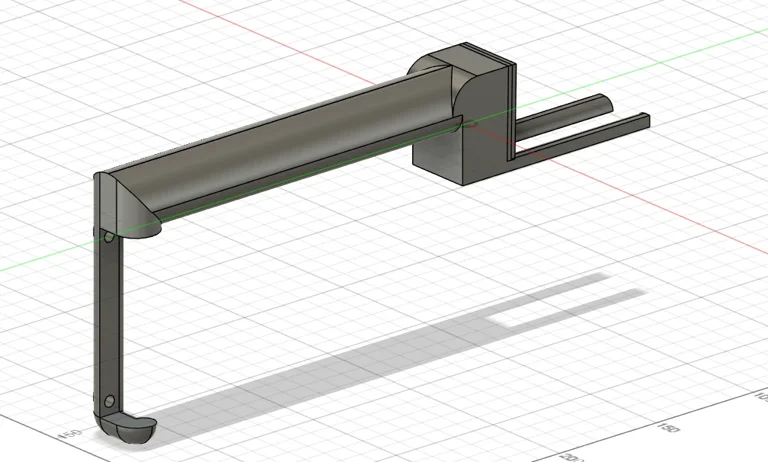Click the 200 grid label at the bottom

[x=570, y=455]
